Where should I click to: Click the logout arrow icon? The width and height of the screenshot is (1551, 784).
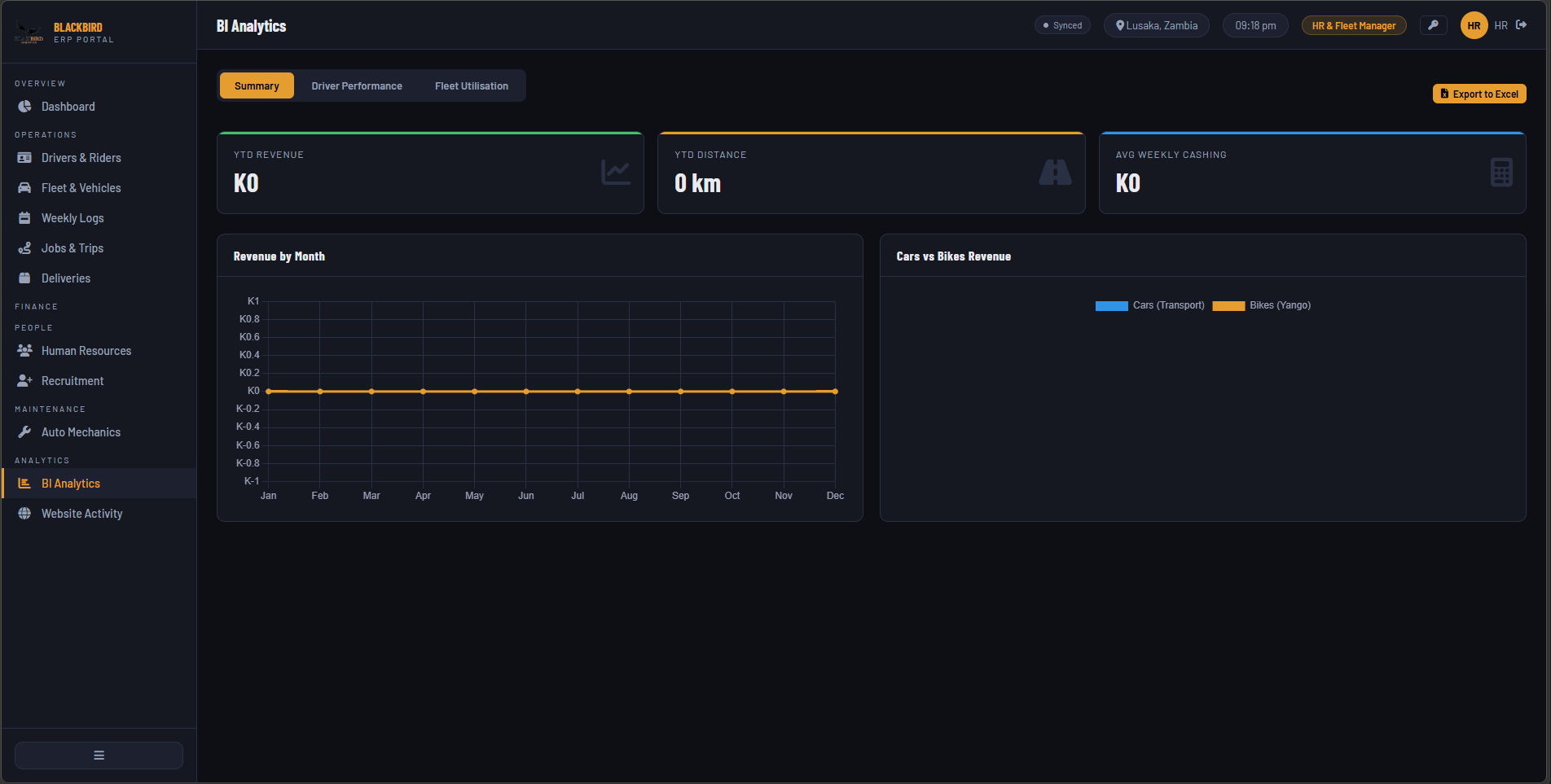click(x=1522, y=25)
